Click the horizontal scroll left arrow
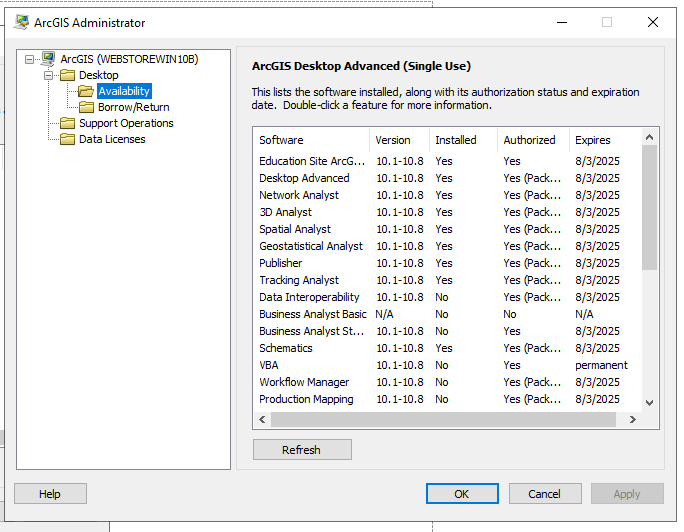The height and width of the screenshot is (532, 684). pyautogui.click(x=262, y=419)
